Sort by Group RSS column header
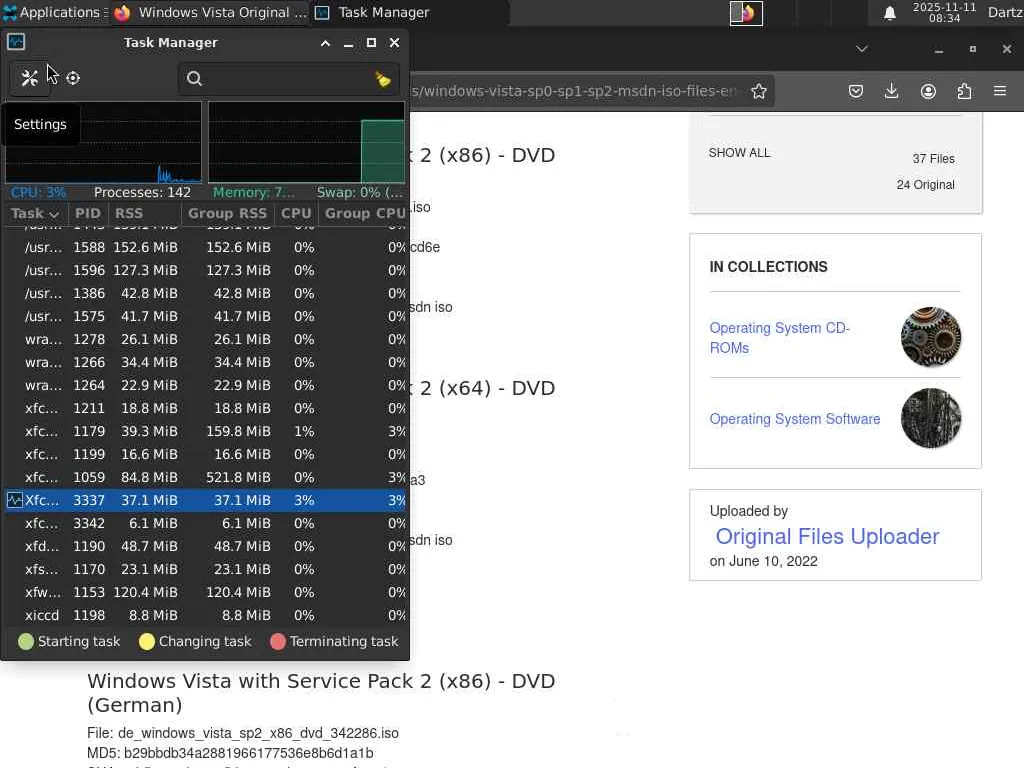This screenshot has height=768, width=1024. [x=227, y=214]
